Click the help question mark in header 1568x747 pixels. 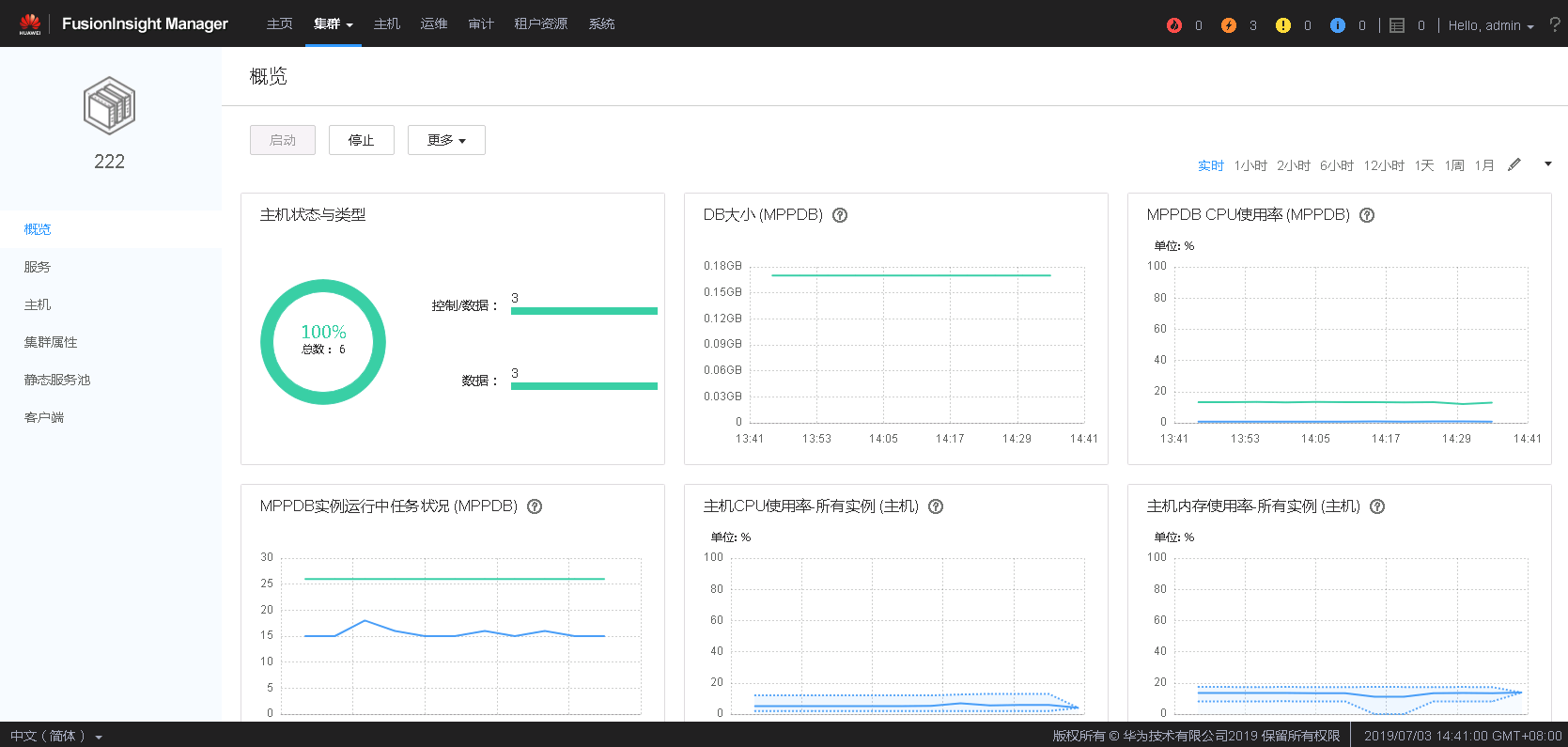(1555, 24)
